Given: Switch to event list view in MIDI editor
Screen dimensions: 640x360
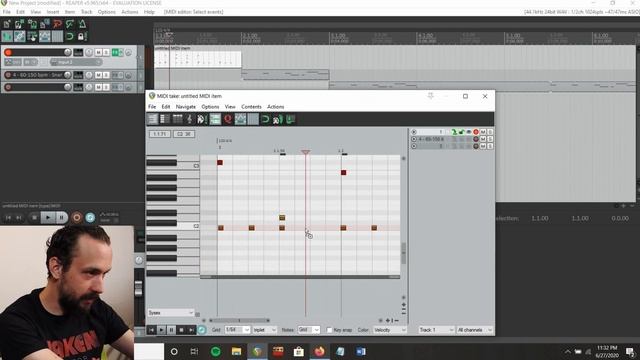Looking at the screenshot, I should pos(178,119).
